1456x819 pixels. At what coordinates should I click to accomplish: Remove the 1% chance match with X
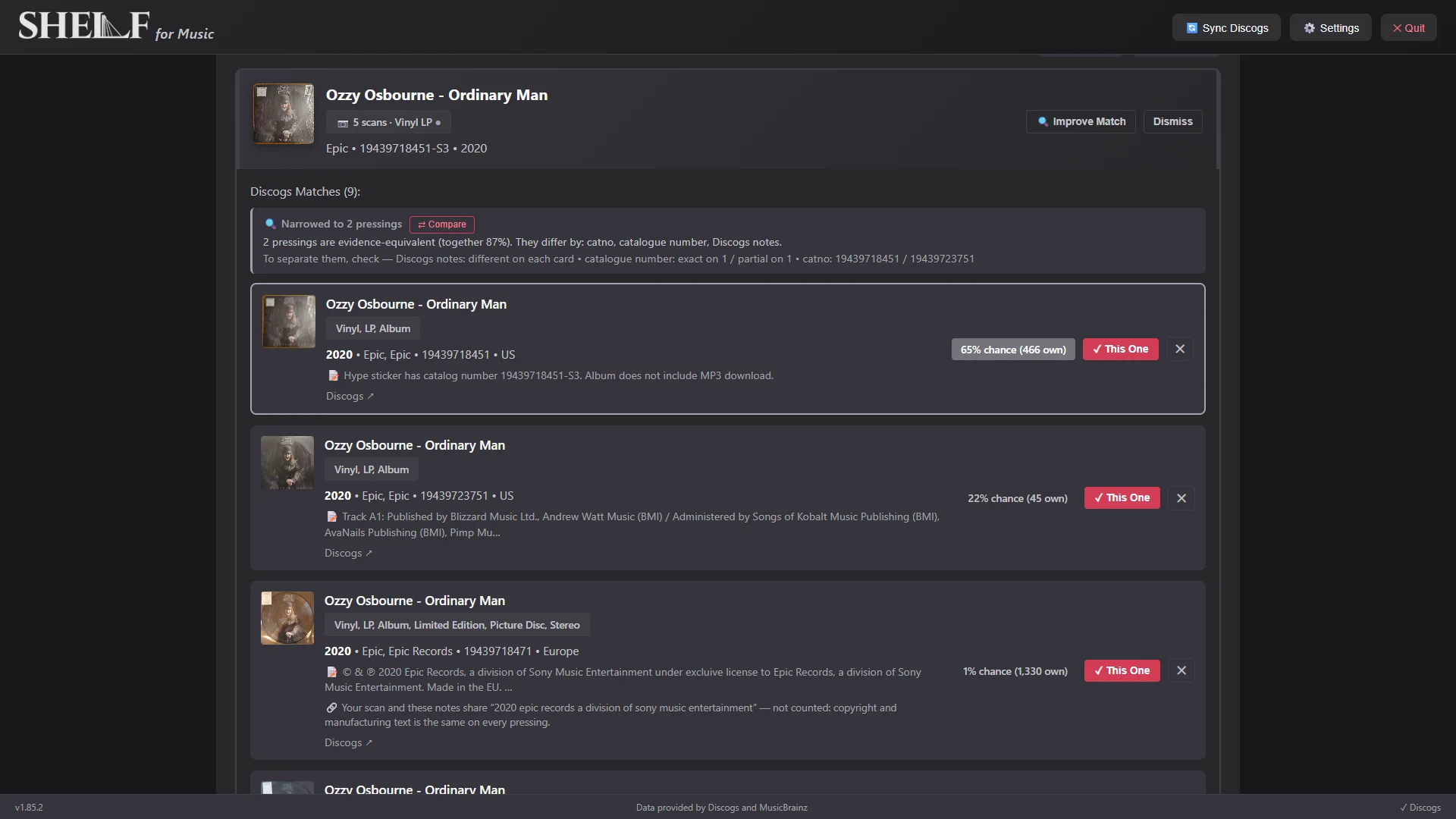click(1181, 670)
